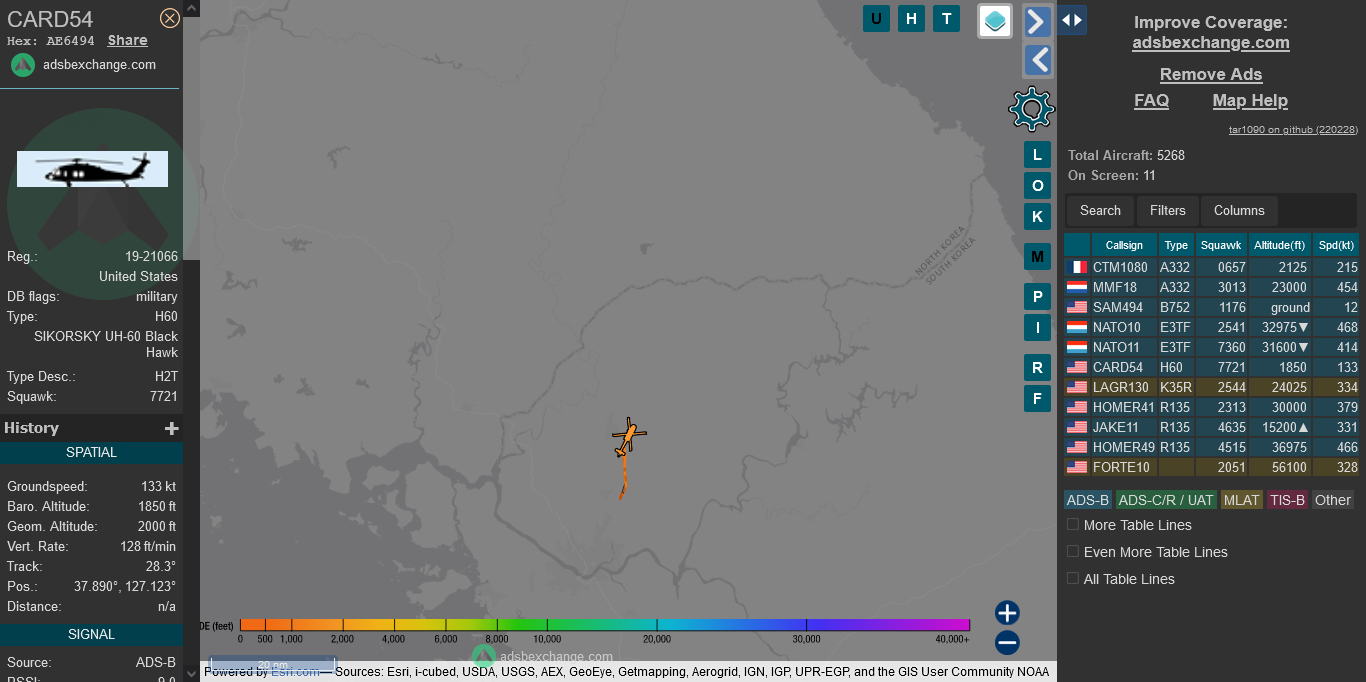Image resolution: width=1366 pixels, height=682 pixels.
Task: Open the Esri.com attribution link
Action: [x=295, y=672]
